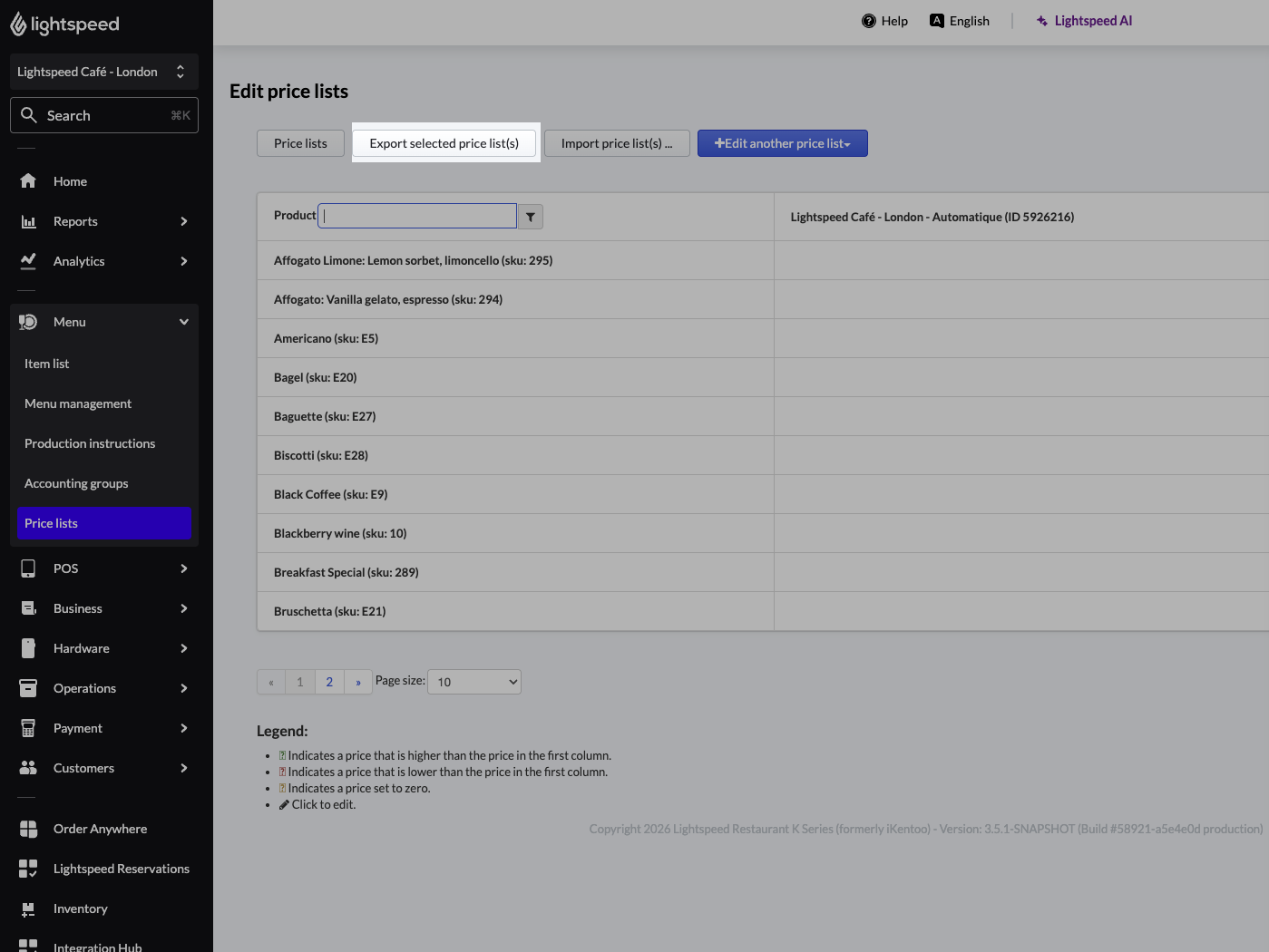This screenshot has height=952, width=1269.
Task: Open the Lightspeed Café - London location switcher
Action: click(104, 72)
